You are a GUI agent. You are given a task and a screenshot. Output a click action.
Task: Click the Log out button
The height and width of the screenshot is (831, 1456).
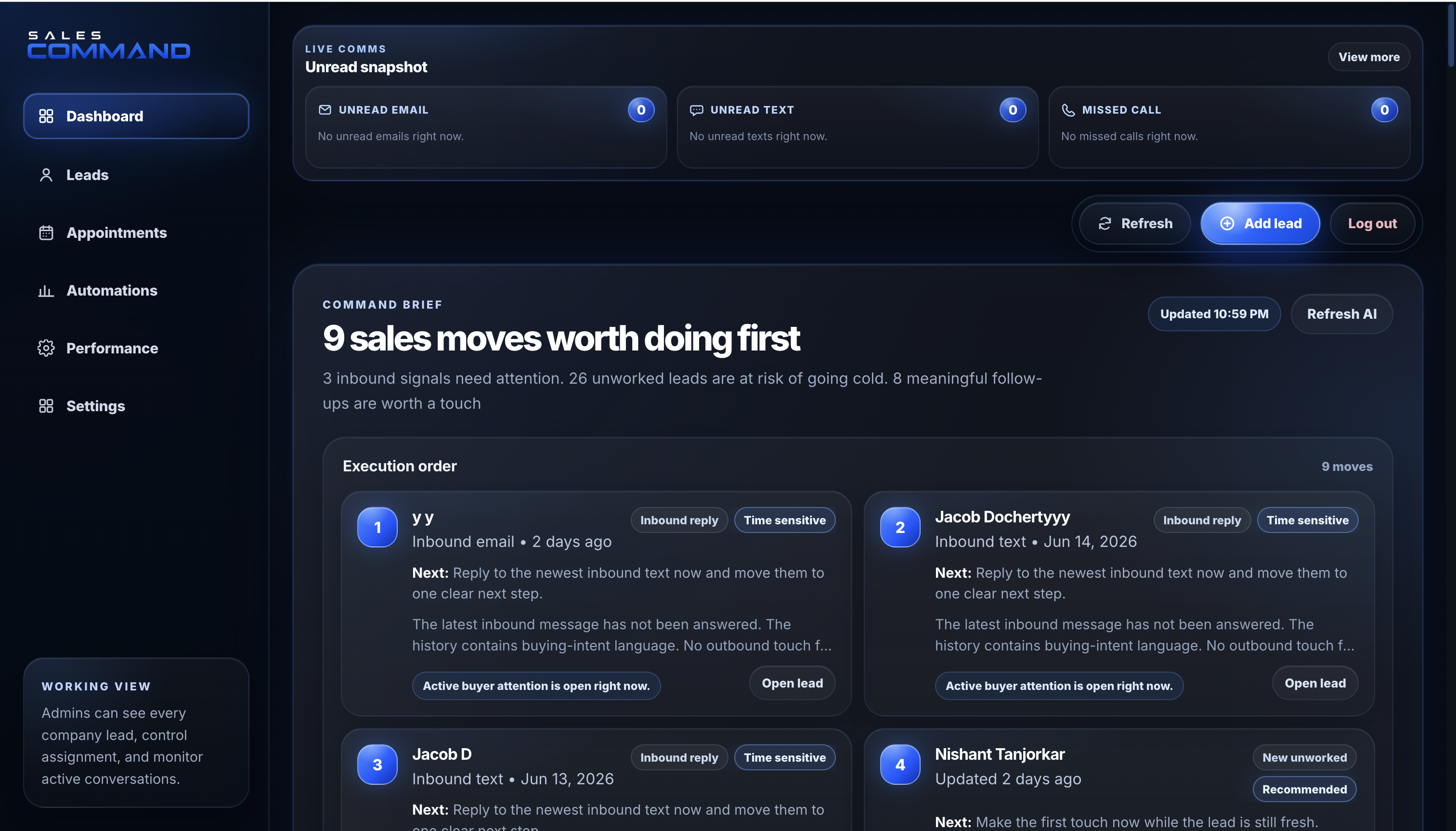coord(1372,224)
